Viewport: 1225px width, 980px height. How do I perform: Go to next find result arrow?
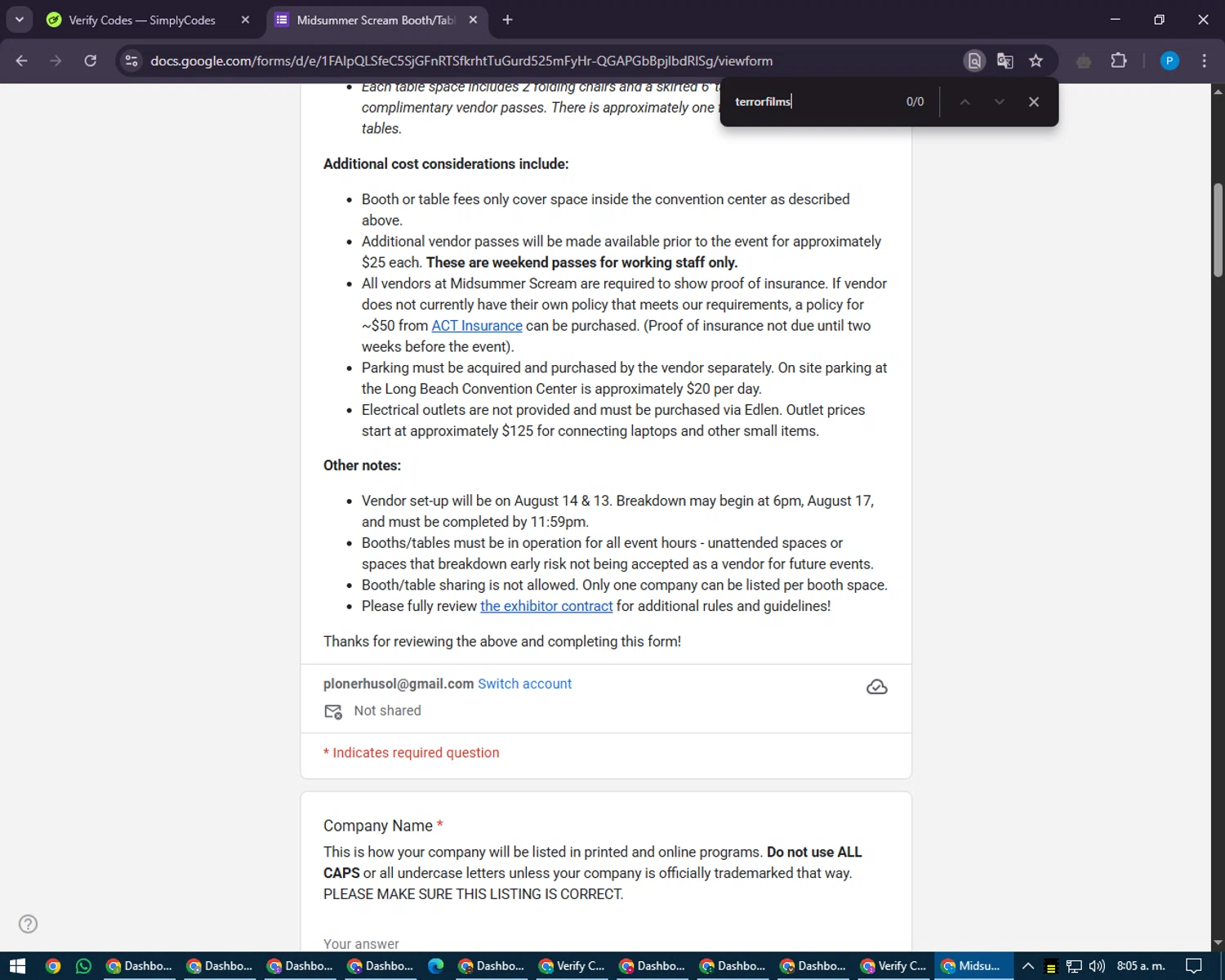(x=999, y=101)
